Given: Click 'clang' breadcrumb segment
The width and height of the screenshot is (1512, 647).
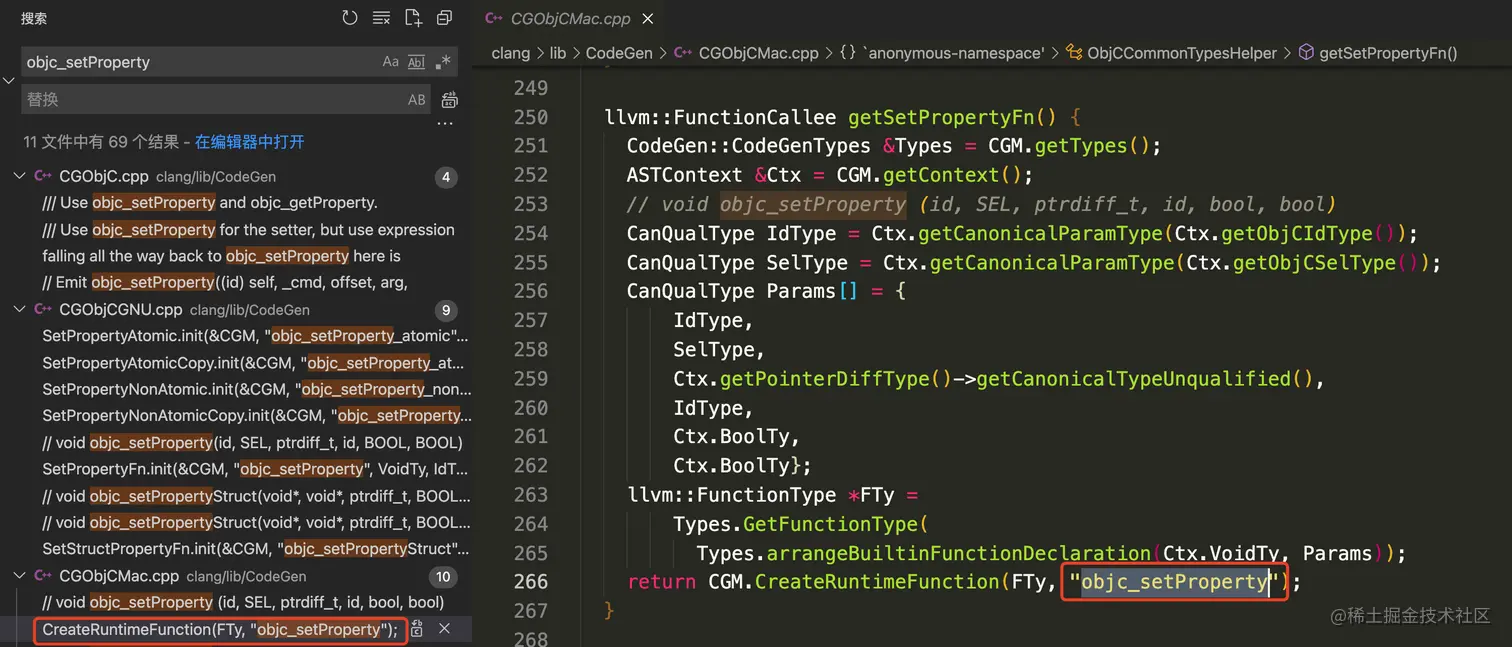Looking at the screenshot, I should point(510,53).
